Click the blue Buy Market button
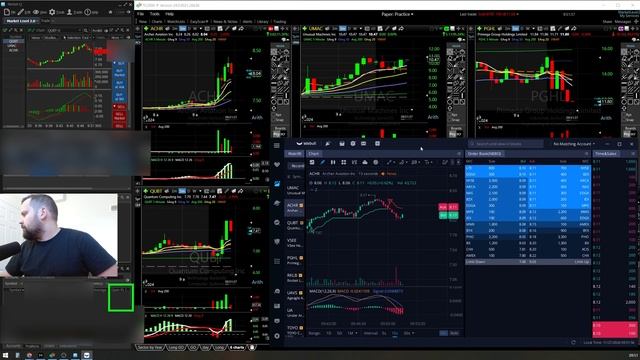 click(120, 73)
